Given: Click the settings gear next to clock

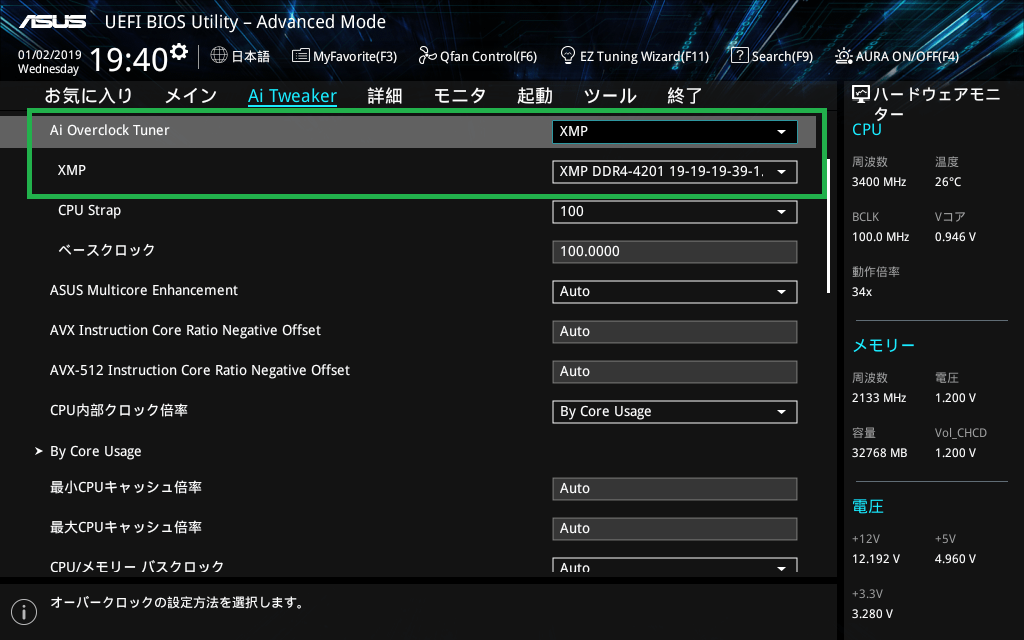Looking at the screenshot, I should pos(178,52).
